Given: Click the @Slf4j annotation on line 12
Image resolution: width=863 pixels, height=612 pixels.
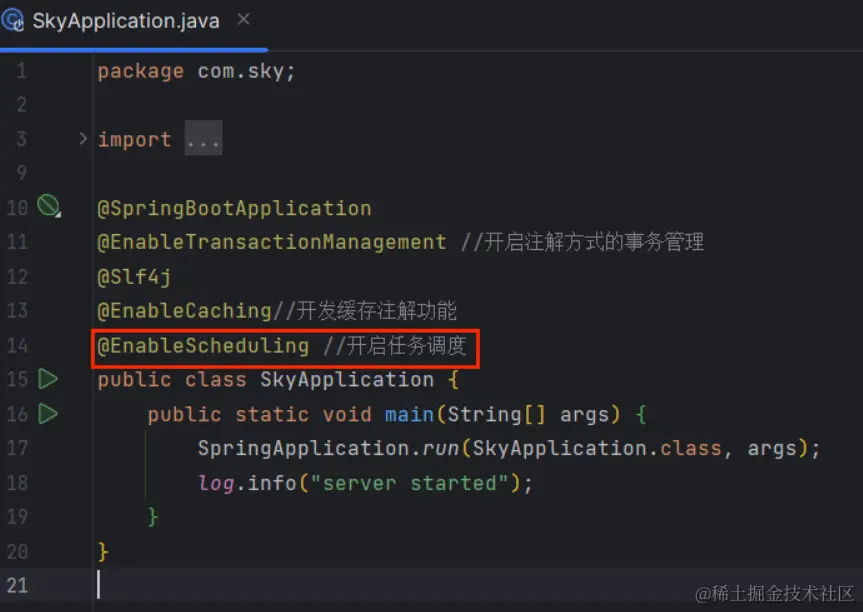Looking at the screenshot, I should [127, 276].
